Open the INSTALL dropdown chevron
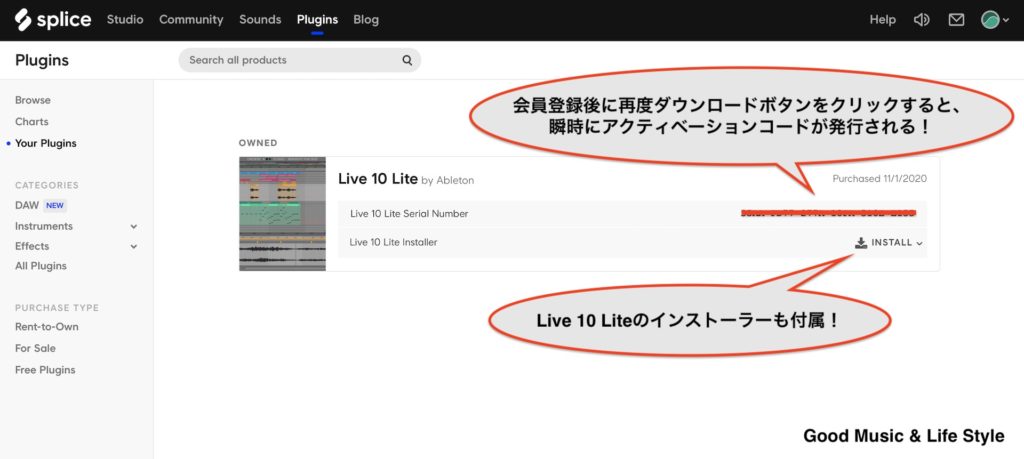The image size is (1024, 459). point(920,244)
